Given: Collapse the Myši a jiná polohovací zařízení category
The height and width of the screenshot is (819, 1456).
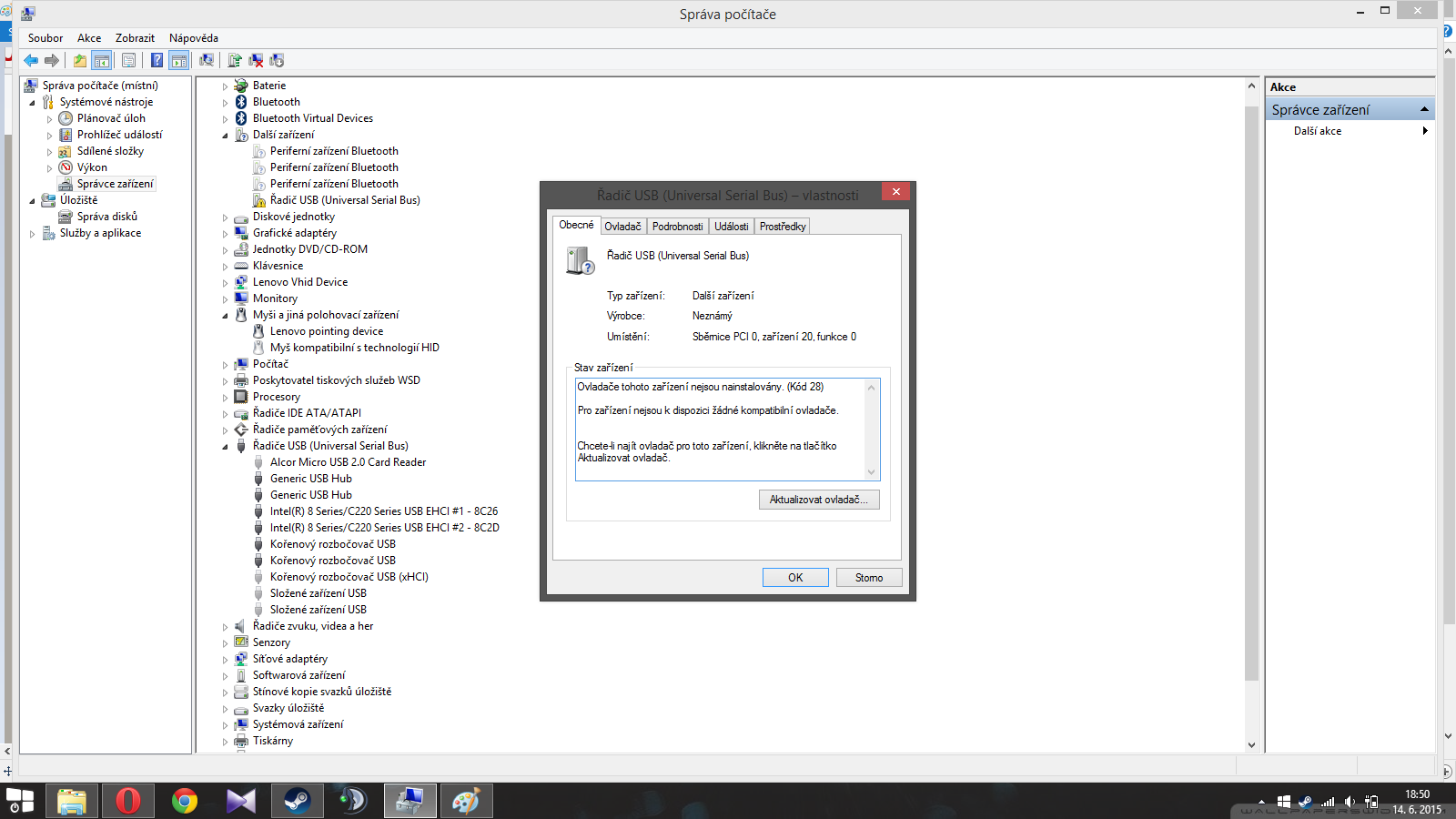Looking at the screenshot, I should (226, 316).
